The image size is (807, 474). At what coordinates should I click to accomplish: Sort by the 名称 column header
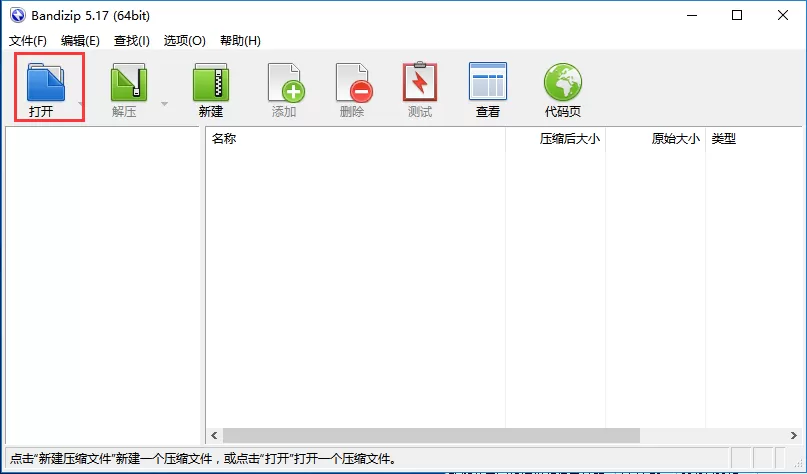pyautogui.click(x=356, y=138)
